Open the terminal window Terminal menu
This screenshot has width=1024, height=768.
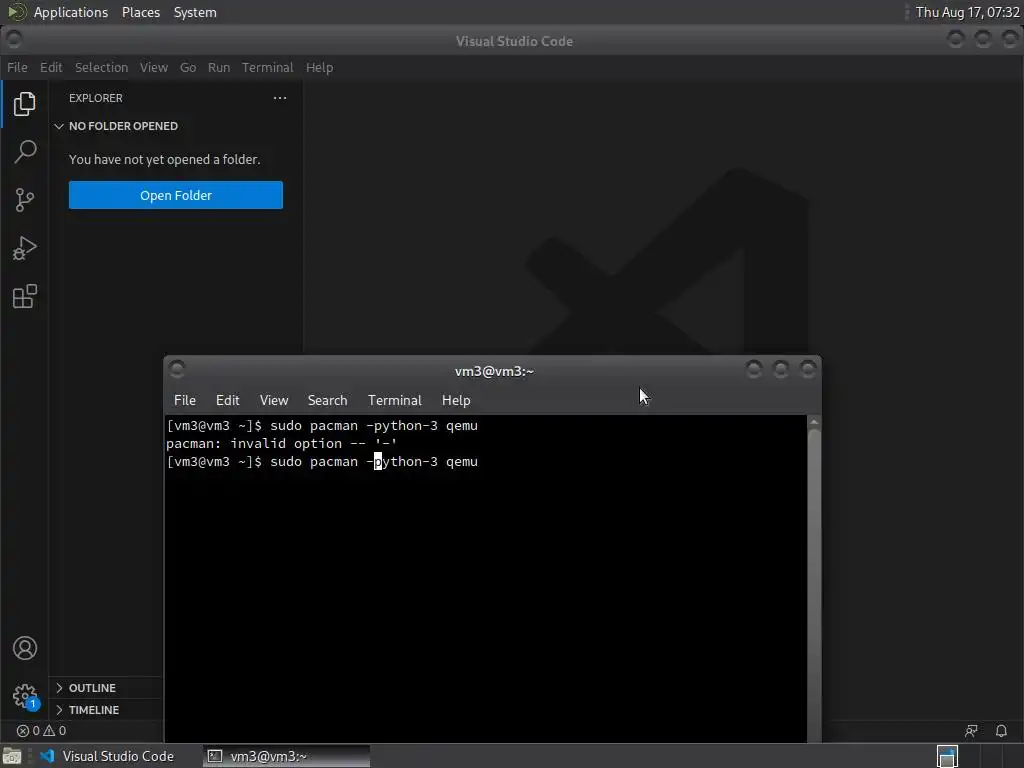click(x=394, y=400)
